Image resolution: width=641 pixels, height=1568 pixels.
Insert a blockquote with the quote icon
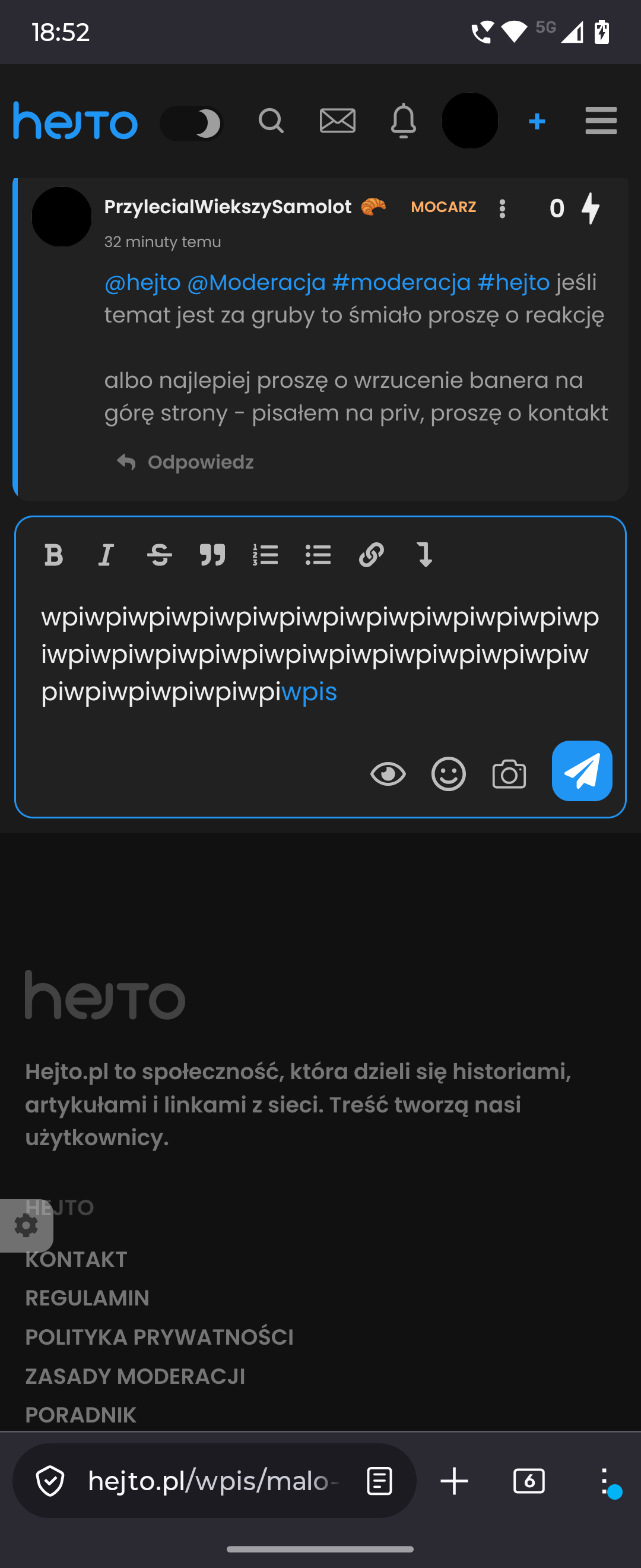(212, 555)
